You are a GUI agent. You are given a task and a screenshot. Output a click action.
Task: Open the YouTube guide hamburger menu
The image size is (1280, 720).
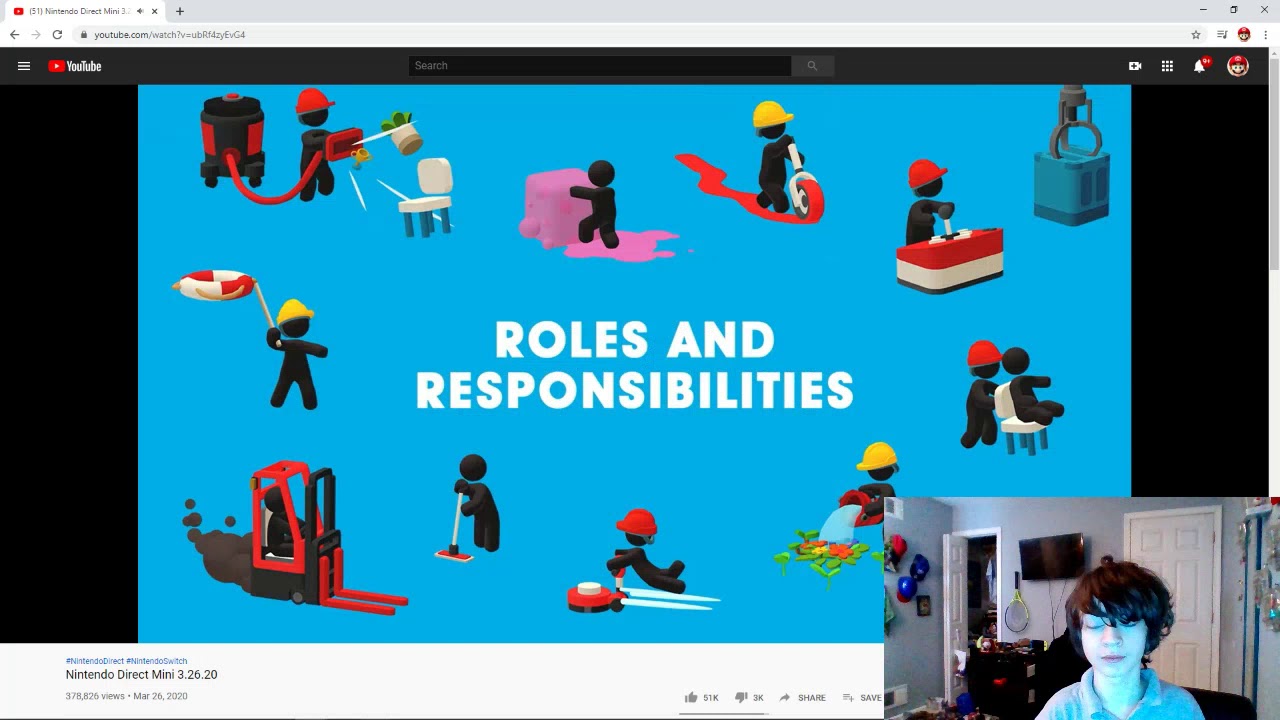(x=24, y=66)
